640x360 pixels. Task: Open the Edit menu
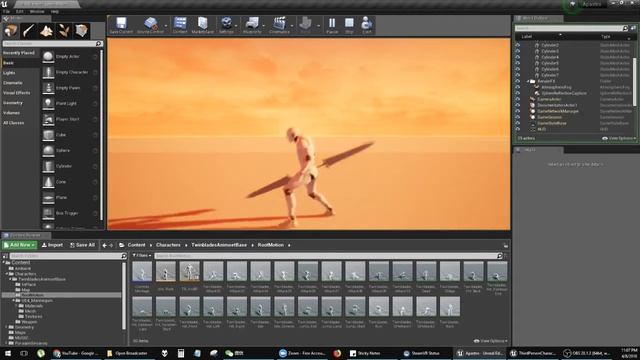click(x=20, y=11)
